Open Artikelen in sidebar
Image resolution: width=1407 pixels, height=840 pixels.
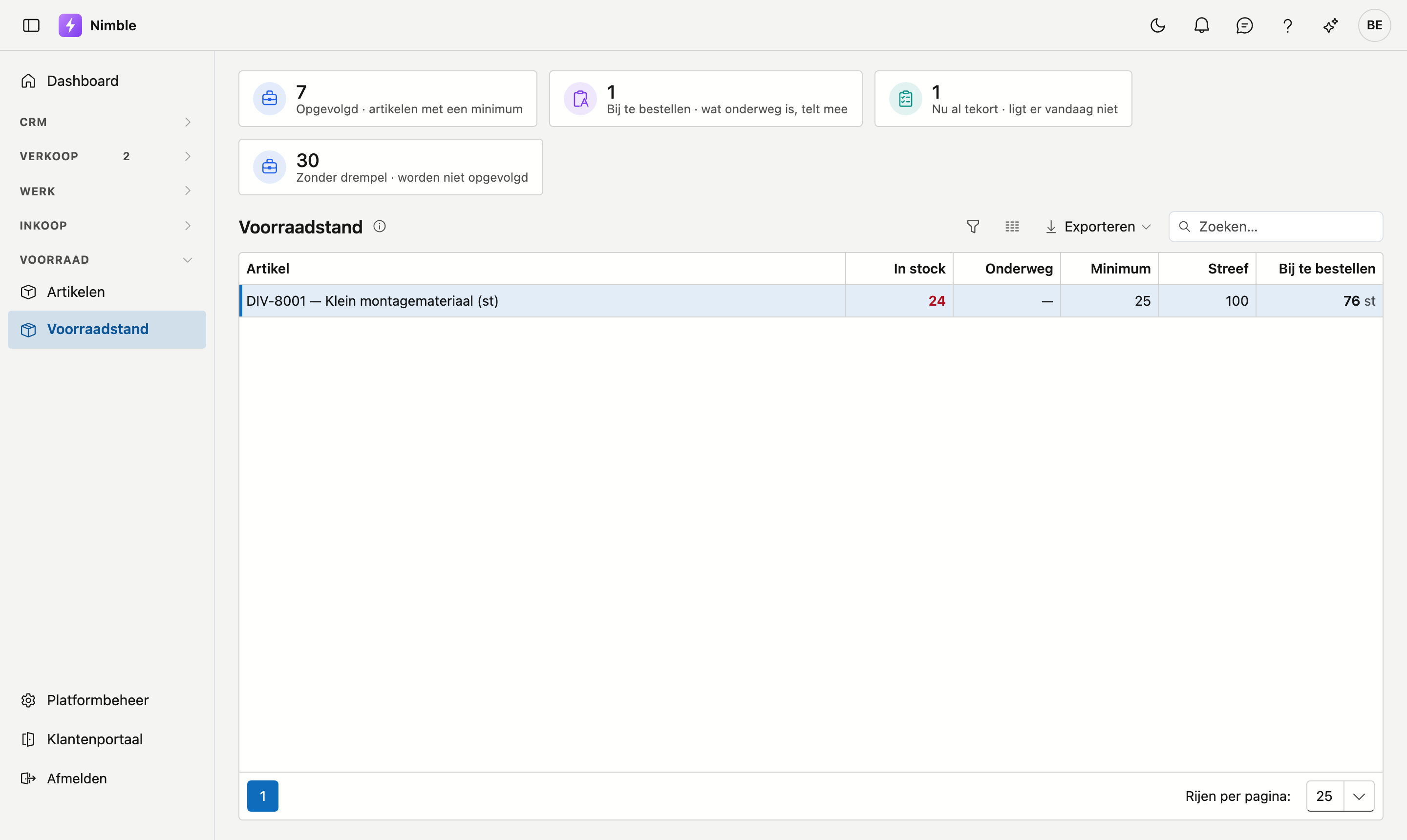[107, 292]
